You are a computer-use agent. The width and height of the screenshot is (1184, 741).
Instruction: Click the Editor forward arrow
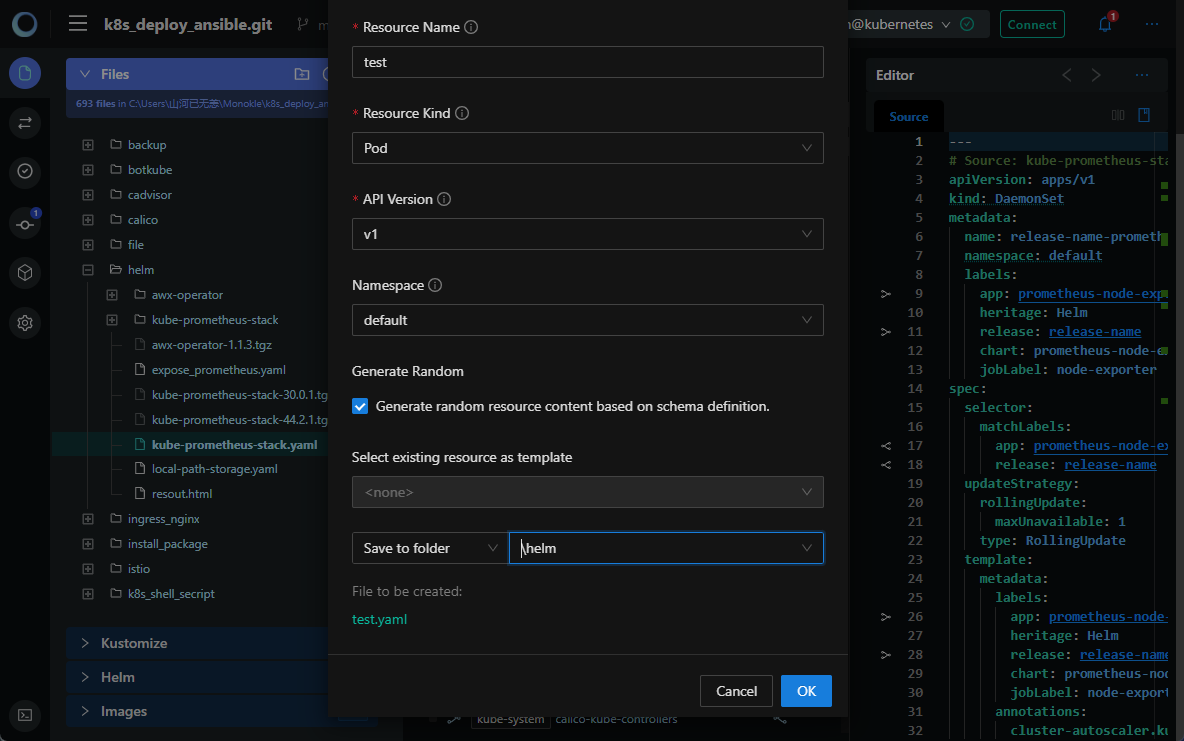pos(1096,75)
